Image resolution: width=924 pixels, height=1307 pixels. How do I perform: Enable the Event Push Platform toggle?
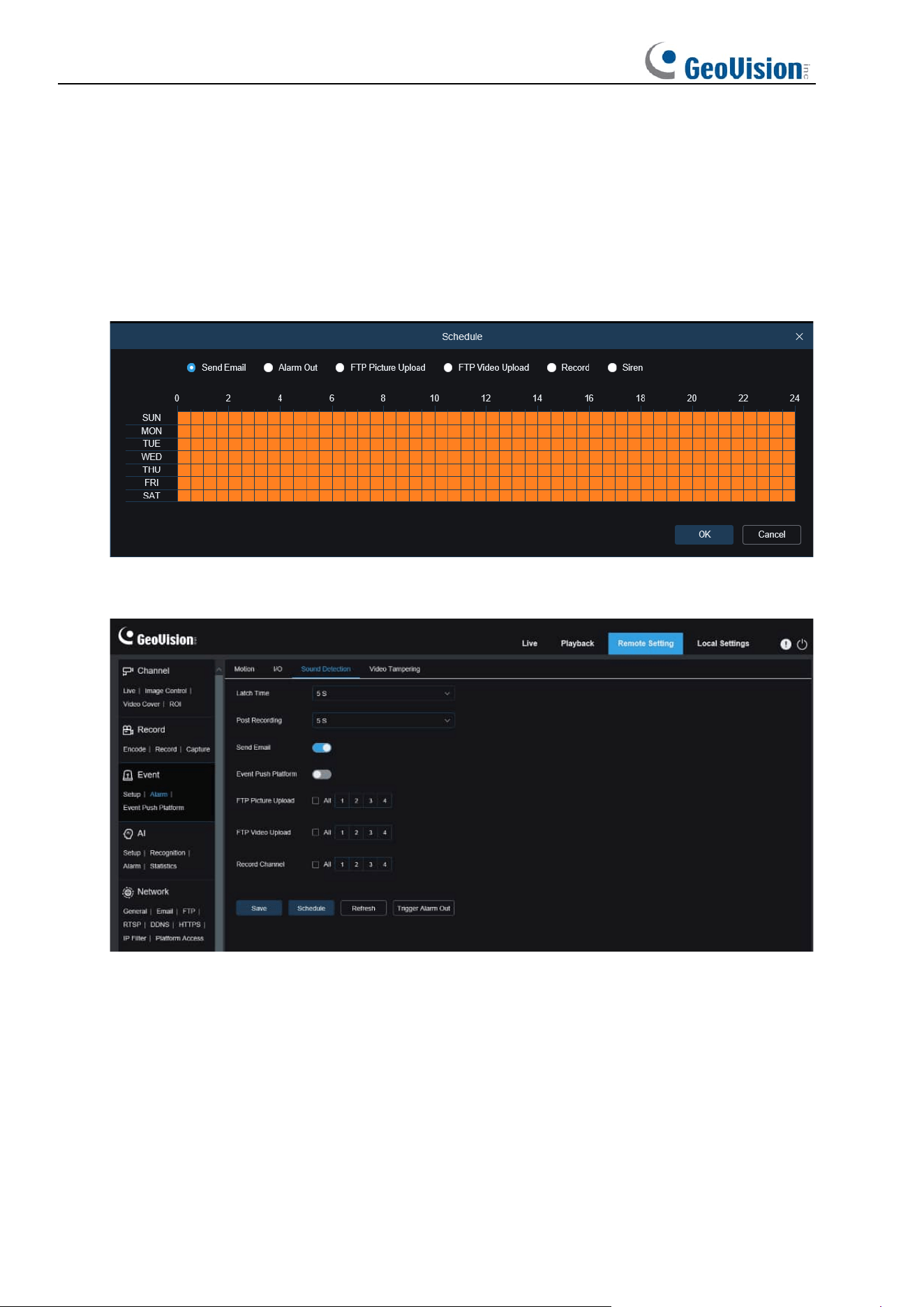[x=322, y=774]
